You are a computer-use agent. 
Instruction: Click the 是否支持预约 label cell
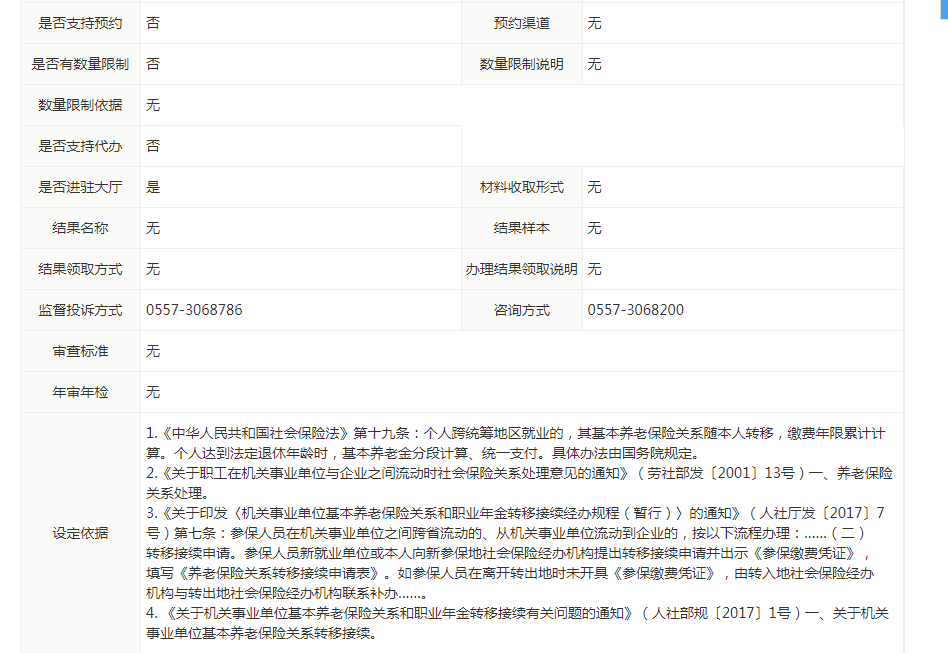tap(80, 23)
